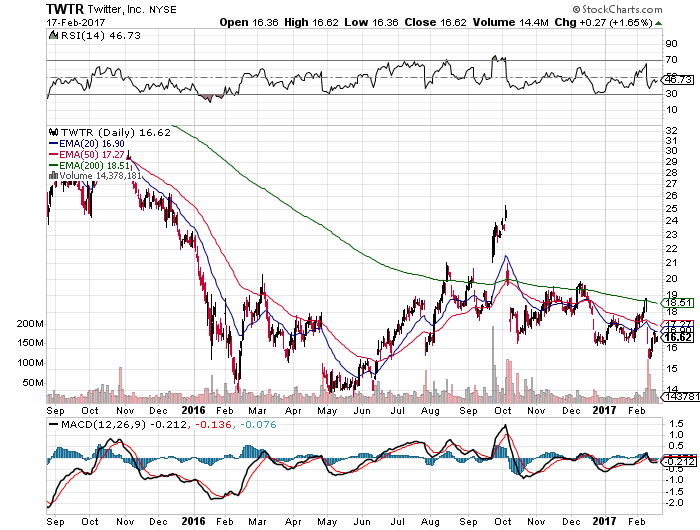Click the -0.212 MACD value tag
Image resolution: width=700 pixels, height=530 pixels.
click(678, 461)
